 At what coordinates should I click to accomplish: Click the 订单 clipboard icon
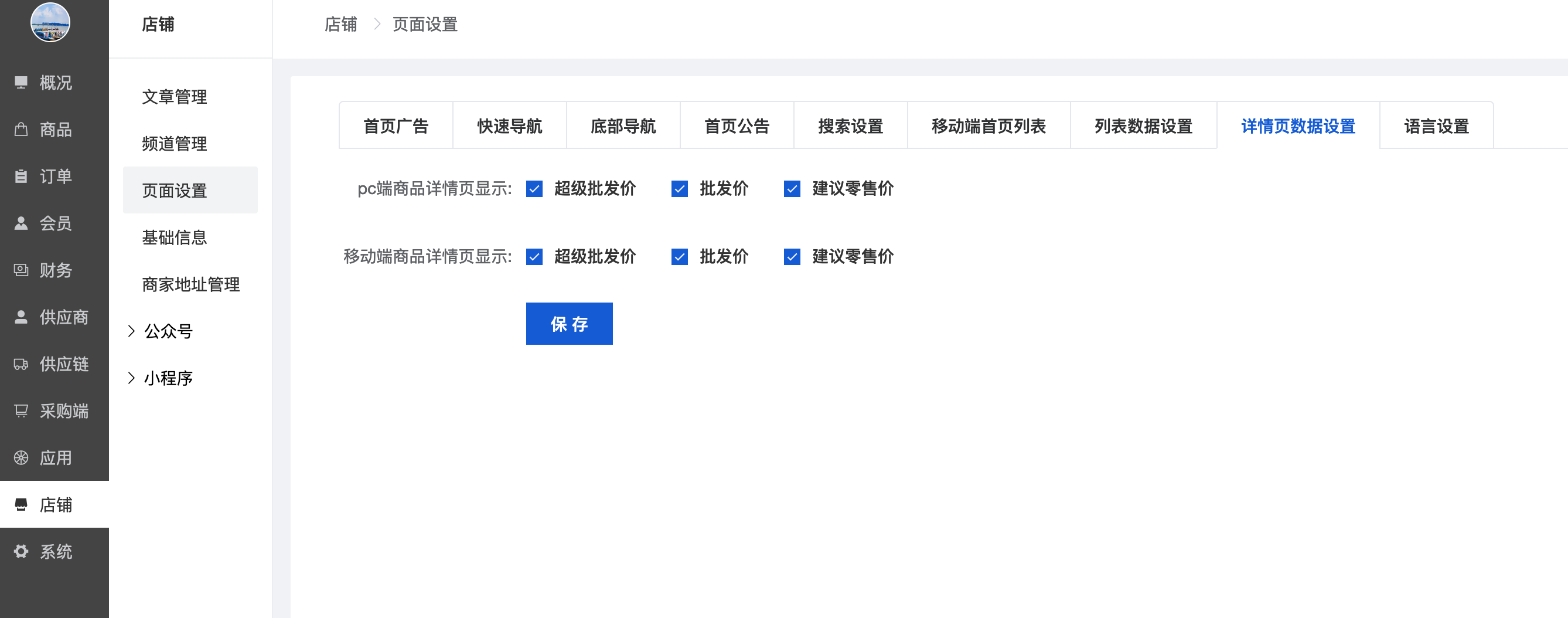click(21, 176)
